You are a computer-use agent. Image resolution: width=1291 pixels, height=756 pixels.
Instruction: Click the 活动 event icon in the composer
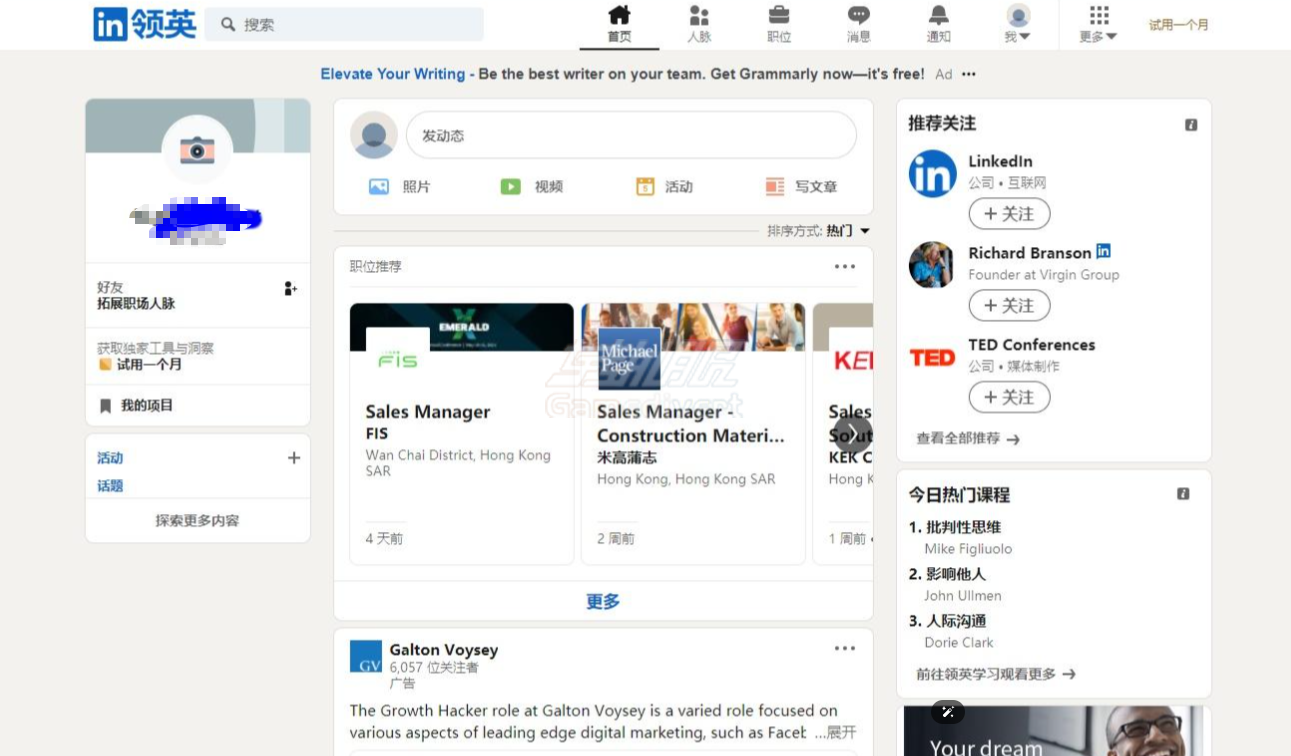tap(645, 186)
